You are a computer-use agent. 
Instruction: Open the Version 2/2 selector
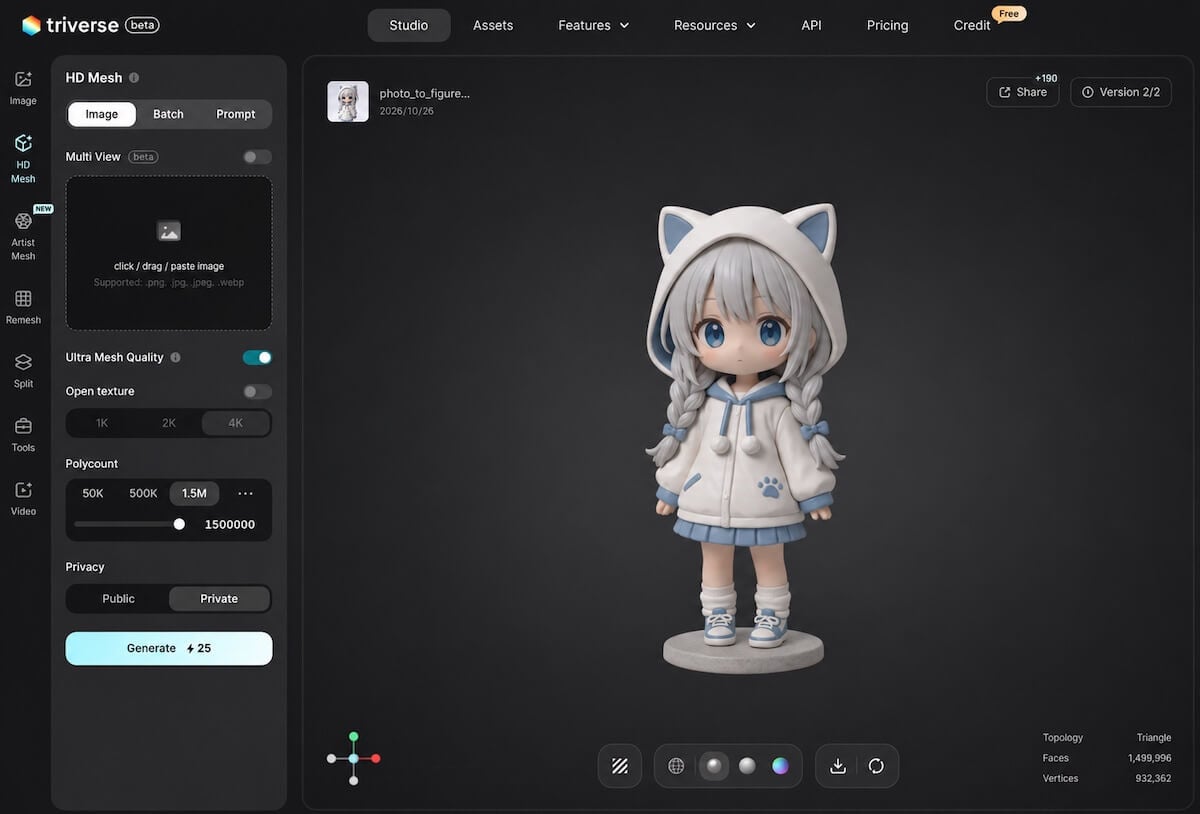click(x=1121, y=92)
